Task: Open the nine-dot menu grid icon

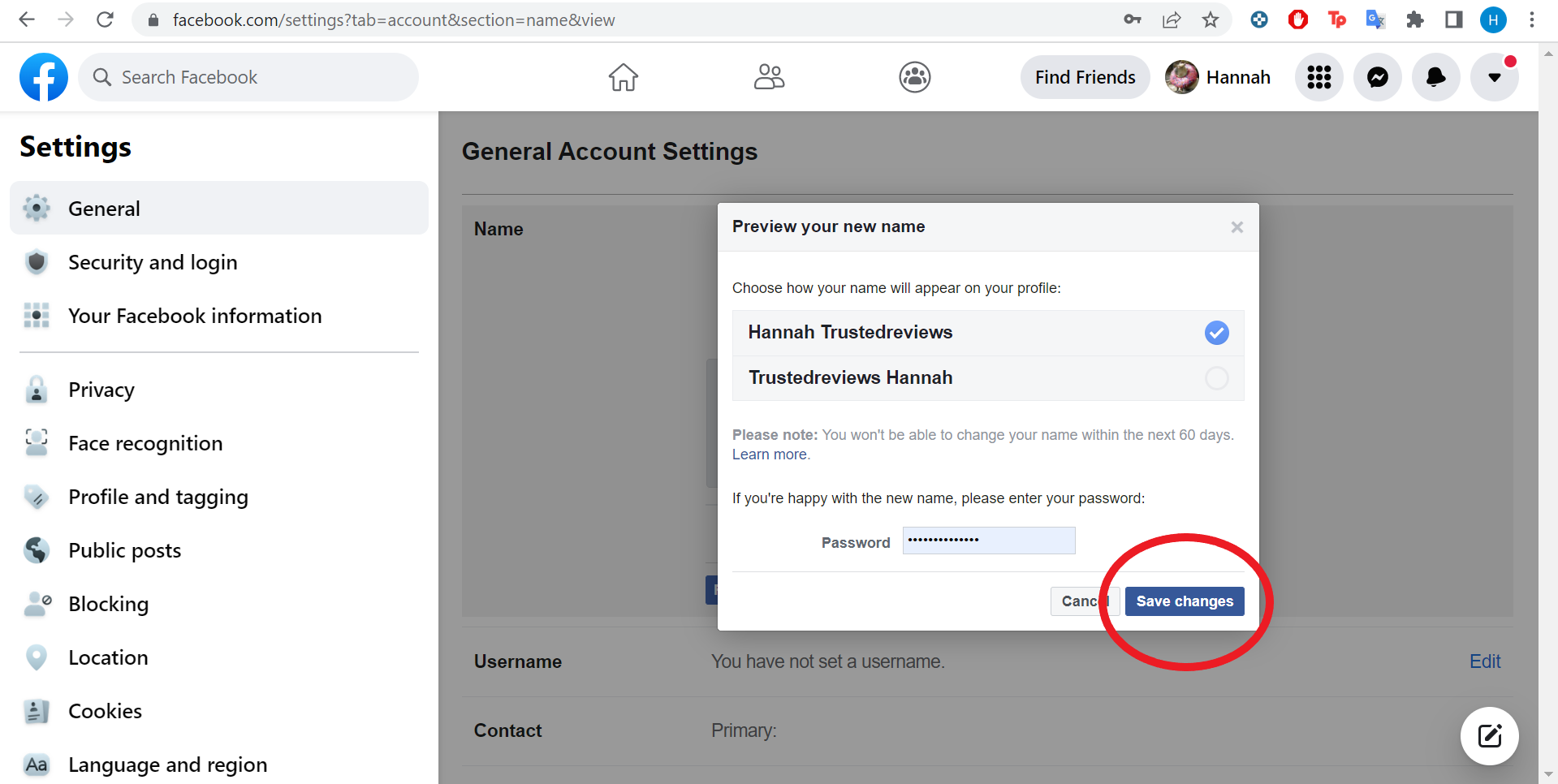Action: [1318, 78]
